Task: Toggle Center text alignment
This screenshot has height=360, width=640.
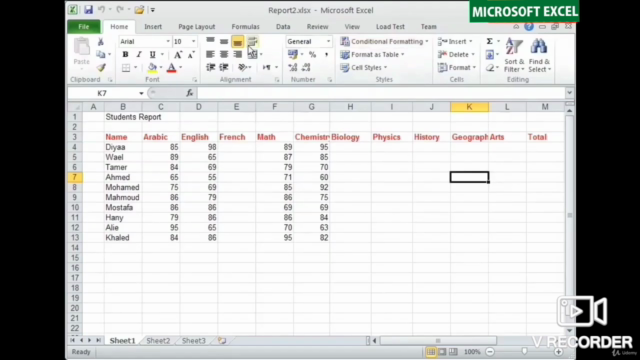Action: (x=224, y=54)
